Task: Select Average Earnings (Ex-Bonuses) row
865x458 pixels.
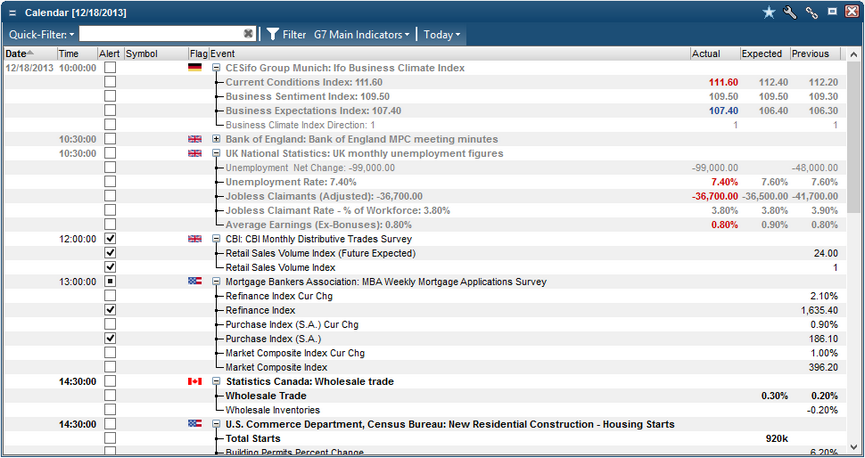Action: click(424, 225)
